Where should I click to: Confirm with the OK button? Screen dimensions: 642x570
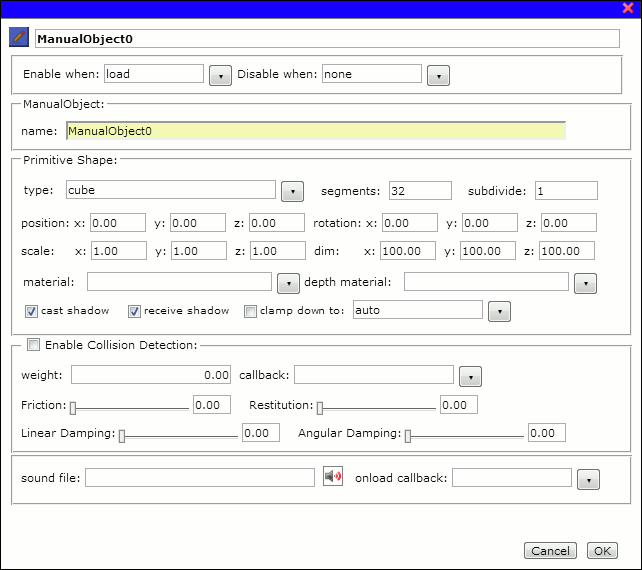point(602,550)
